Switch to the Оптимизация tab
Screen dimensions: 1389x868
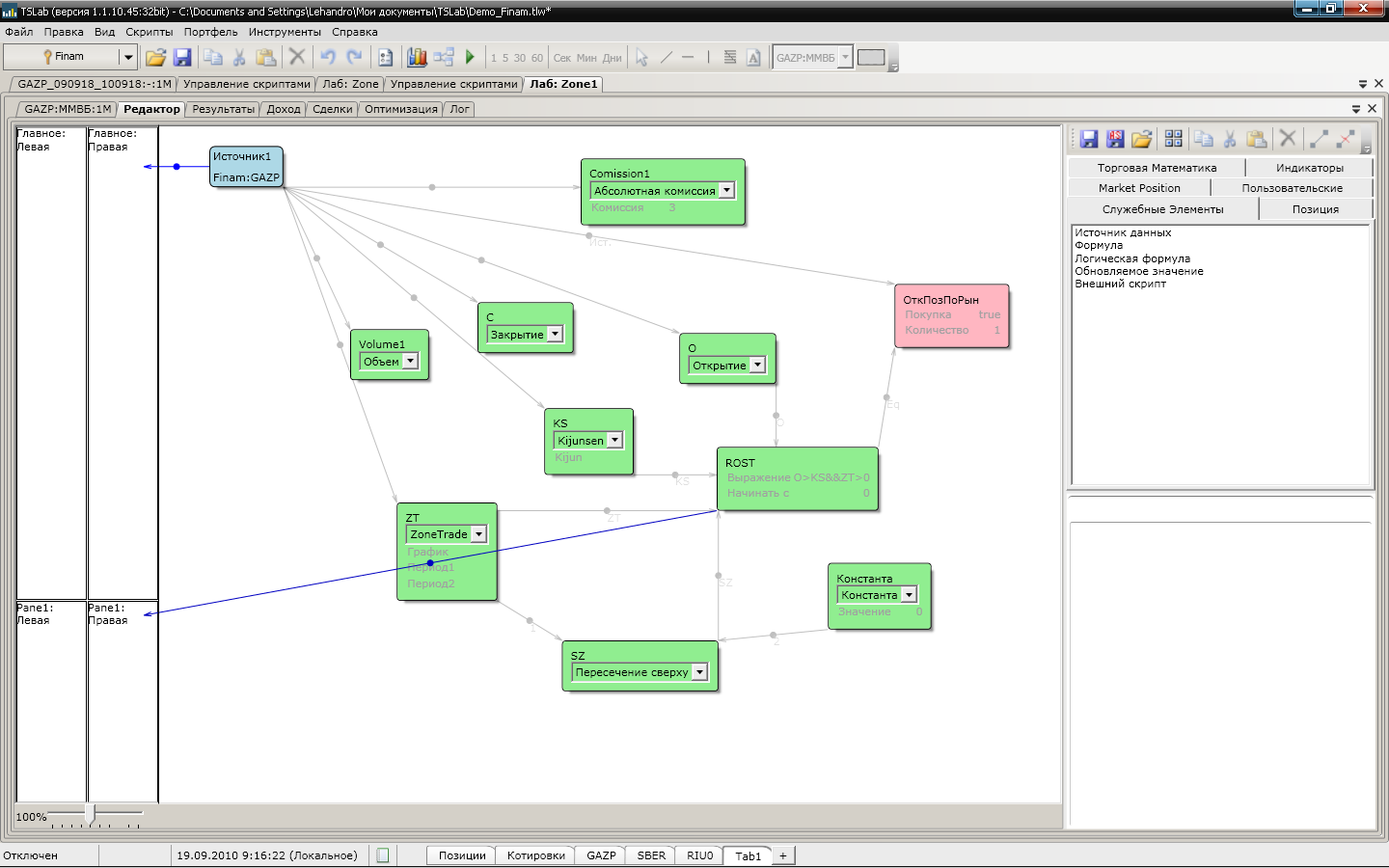[x=400, y=109]
